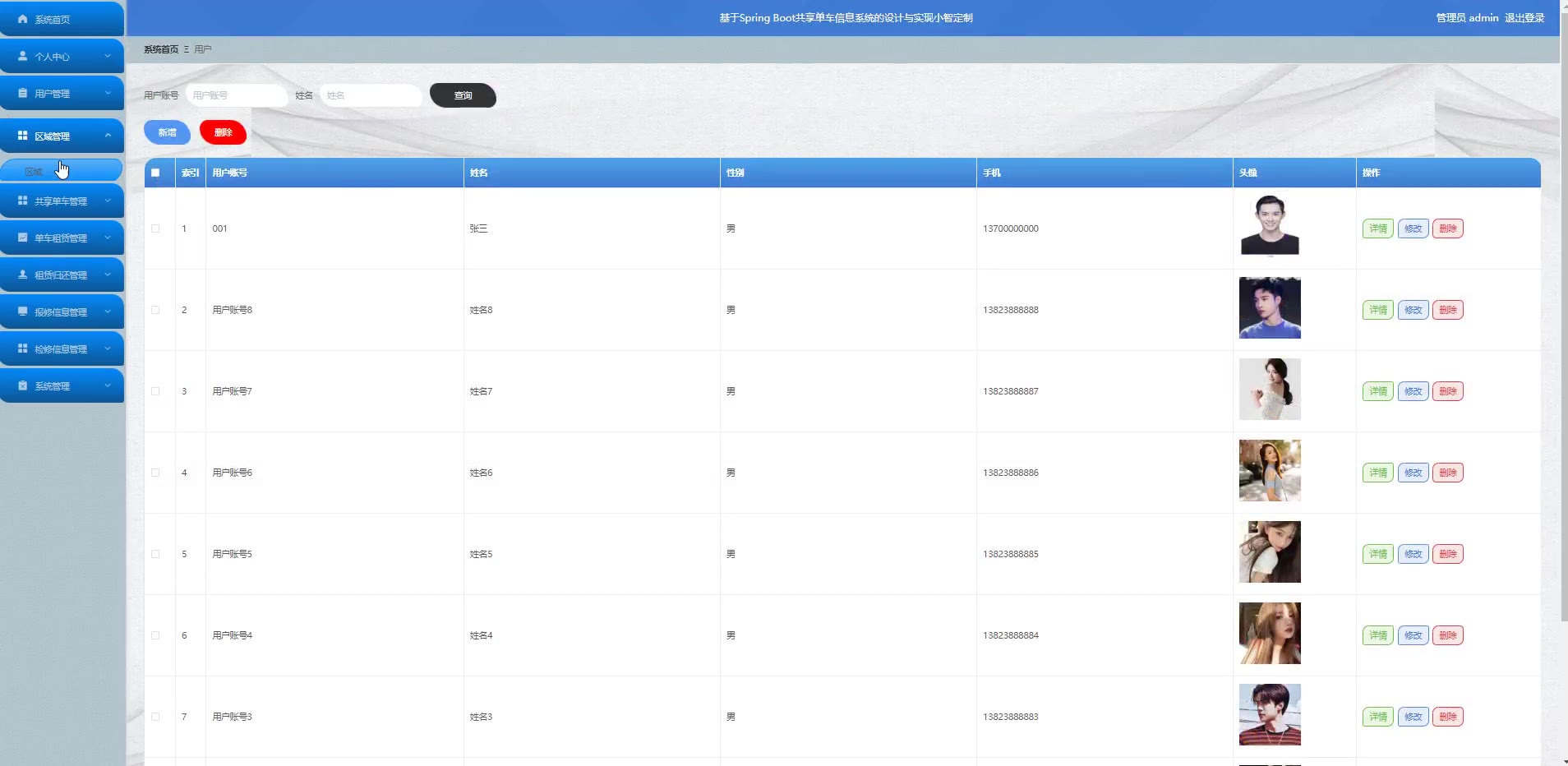The width and height of the screenshot is (1568, 766).
Task: Expand the 用户管理 menu chevron
Action: tap(108, 93)
